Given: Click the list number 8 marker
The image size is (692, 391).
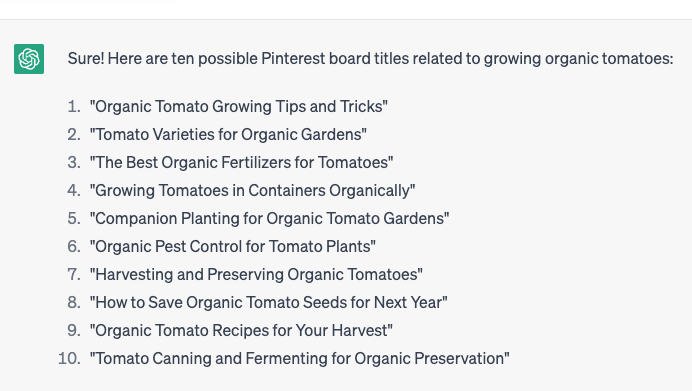Looking at the screenshot, I should tap(74, 303).
